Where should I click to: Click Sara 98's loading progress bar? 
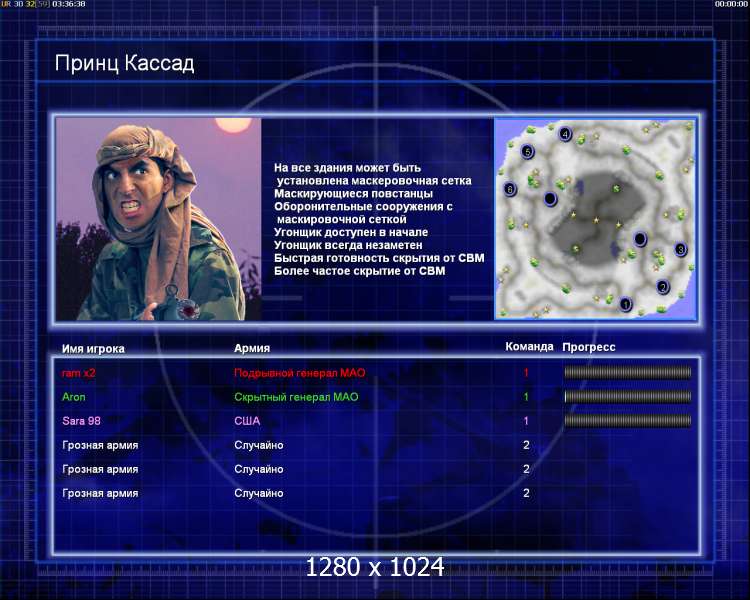click(628, 421)
